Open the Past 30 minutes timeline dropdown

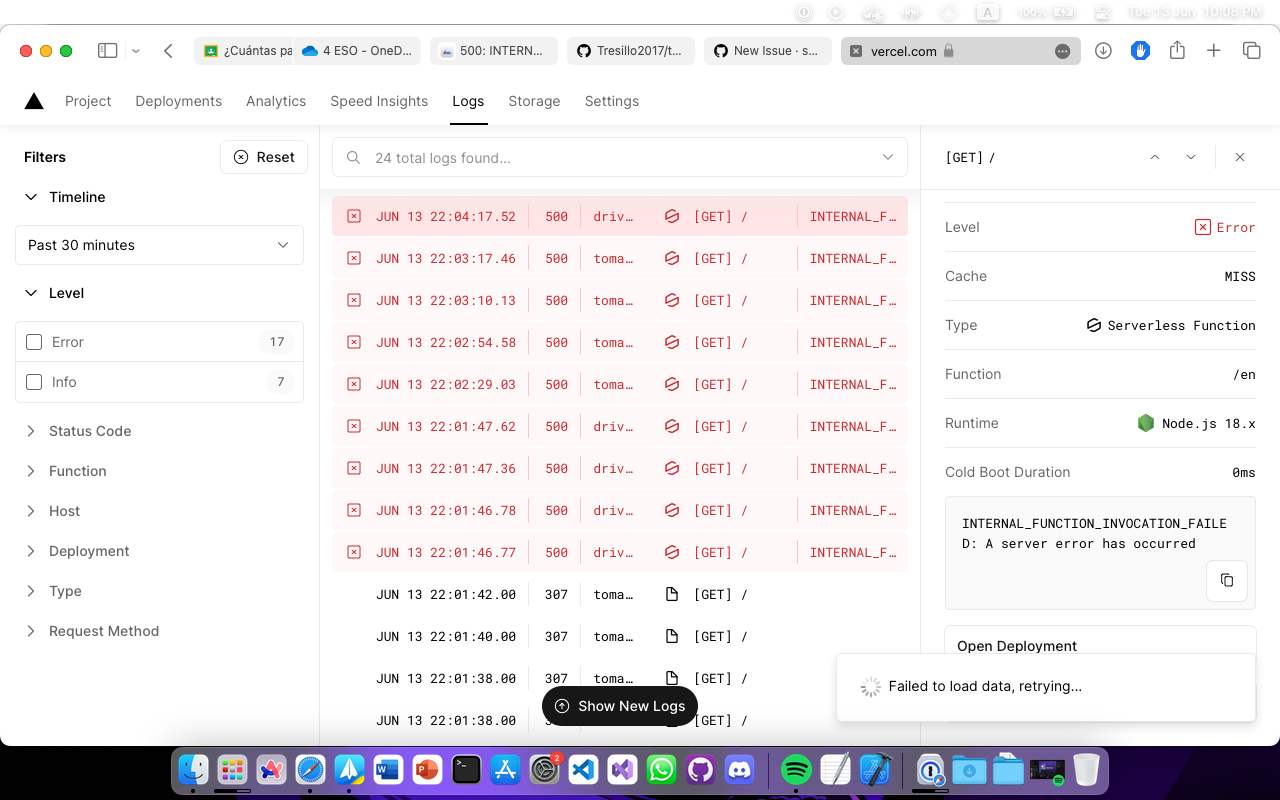point(159,245)
